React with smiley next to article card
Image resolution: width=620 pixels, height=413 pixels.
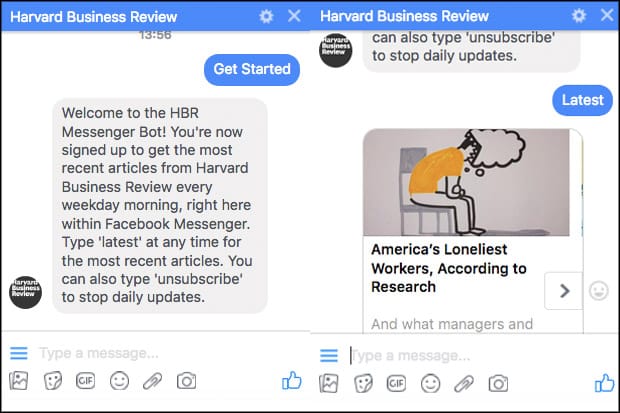coord(599,291)
